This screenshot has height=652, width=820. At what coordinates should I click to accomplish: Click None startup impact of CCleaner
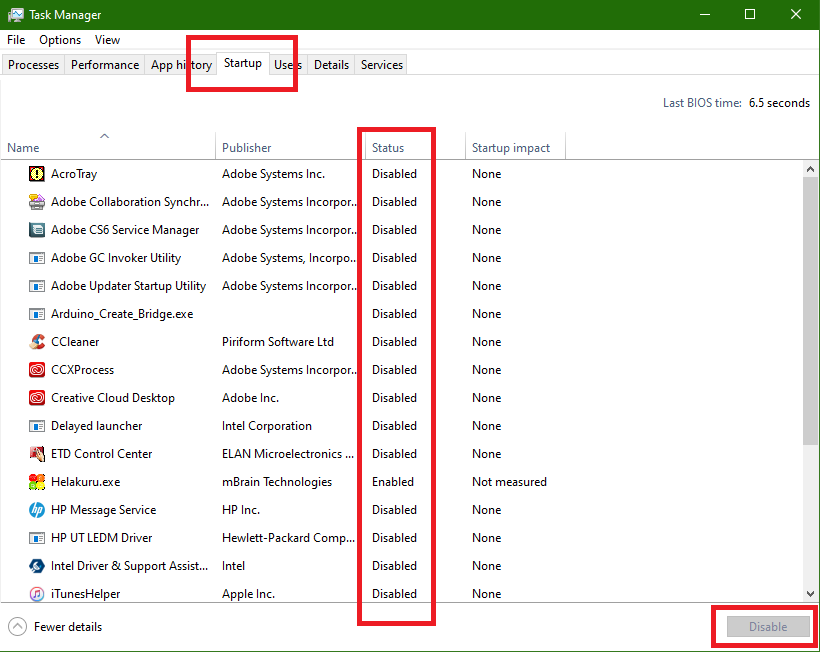point(486,342)
